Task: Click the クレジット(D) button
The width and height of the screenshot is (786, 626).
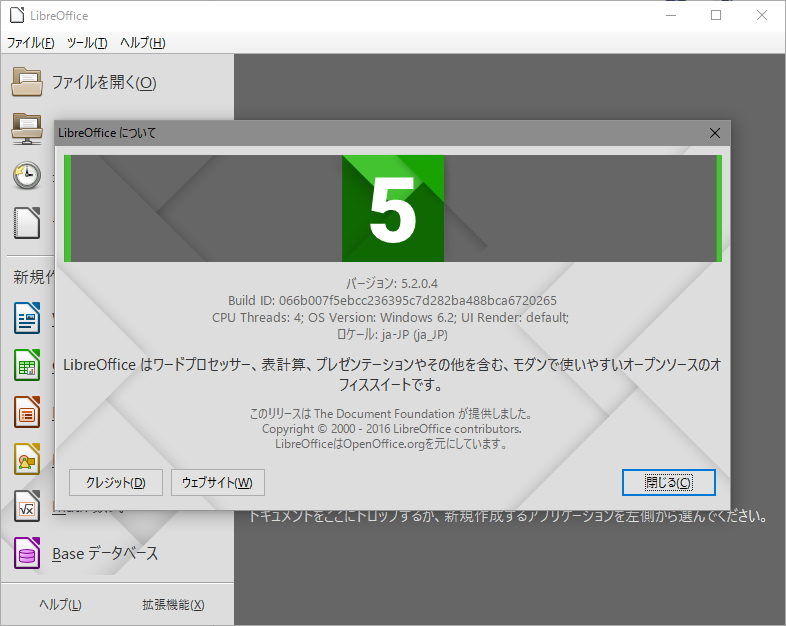Action: coord(116,482)
